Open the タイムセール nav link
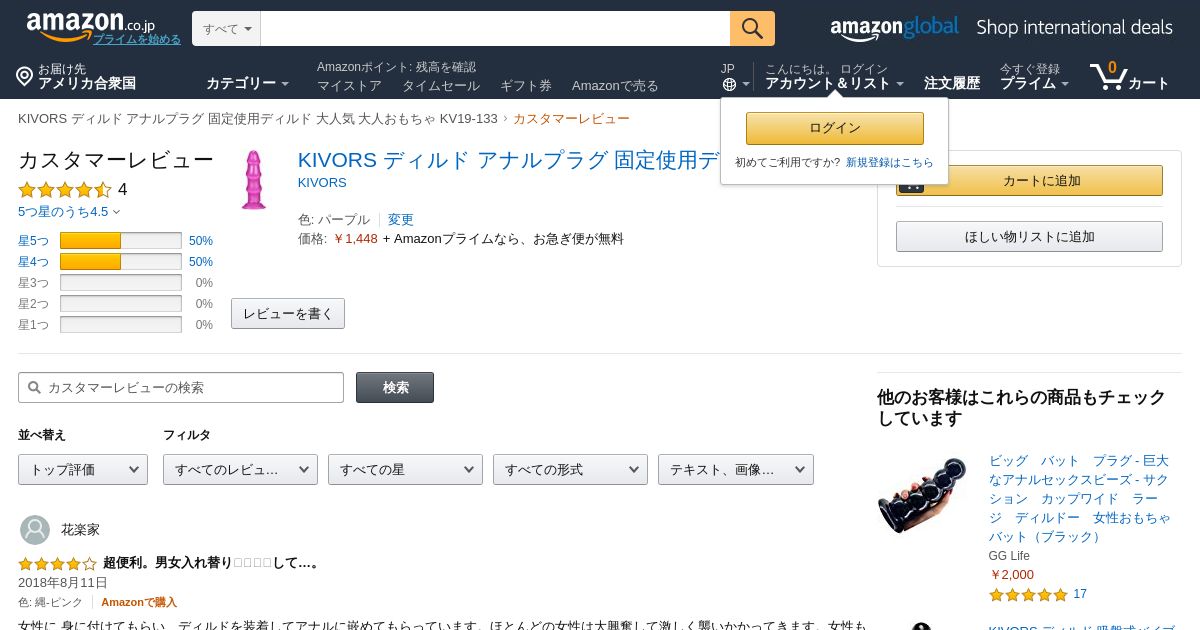Viewport: 1200px width, 630px height. point(441,86)
